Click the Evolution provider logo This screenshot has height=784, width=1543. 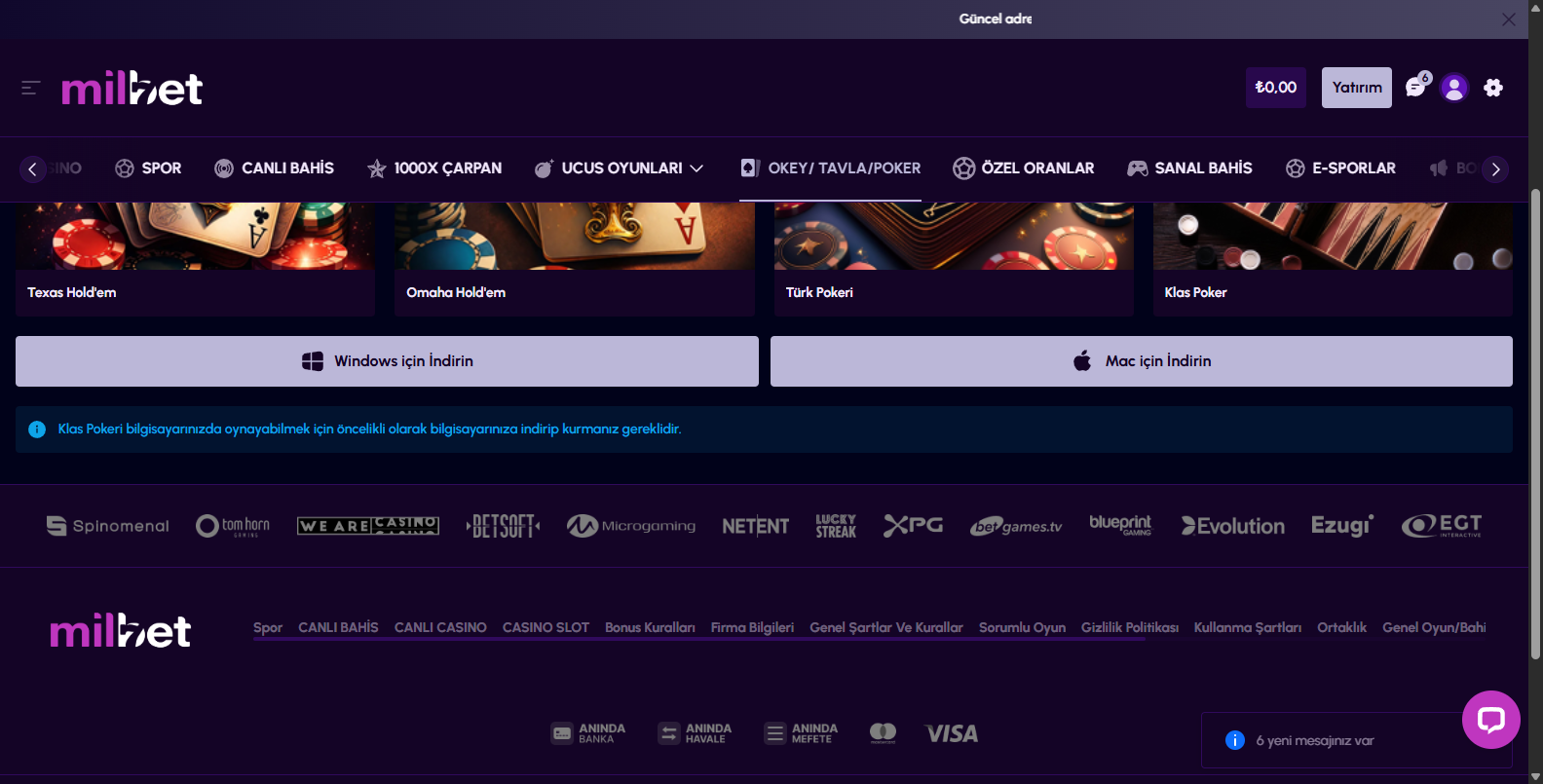click(1233, 526)
